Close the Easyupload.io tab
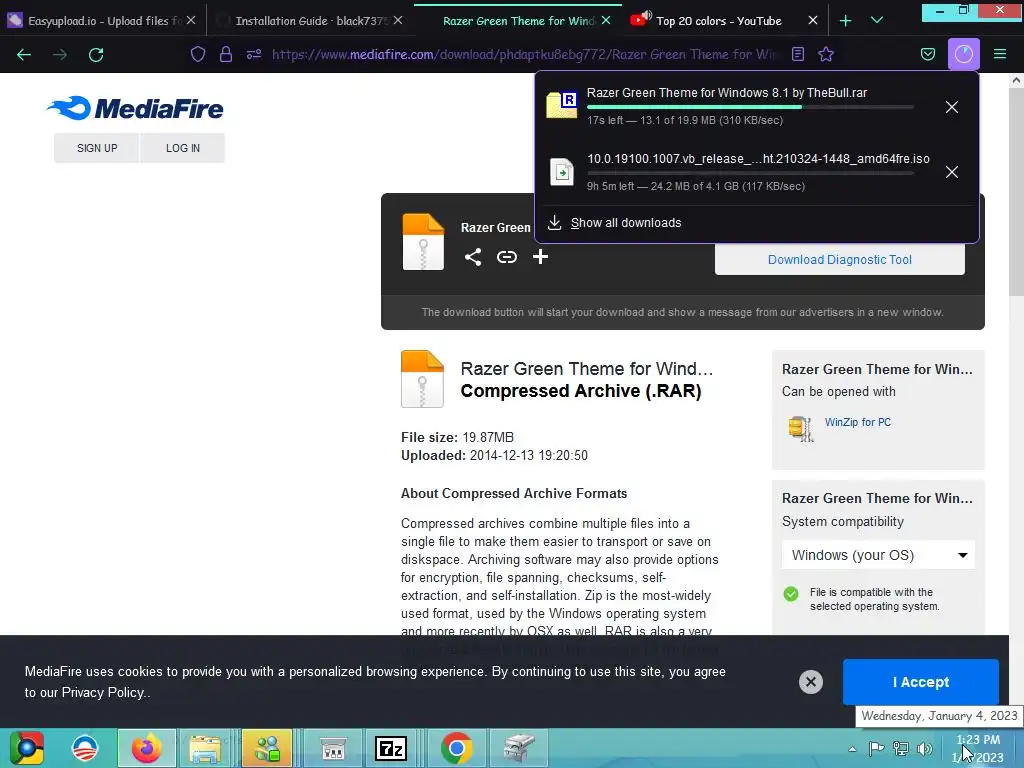The image size is (1024, 768). pyautogui.click(x=191, y=21)
